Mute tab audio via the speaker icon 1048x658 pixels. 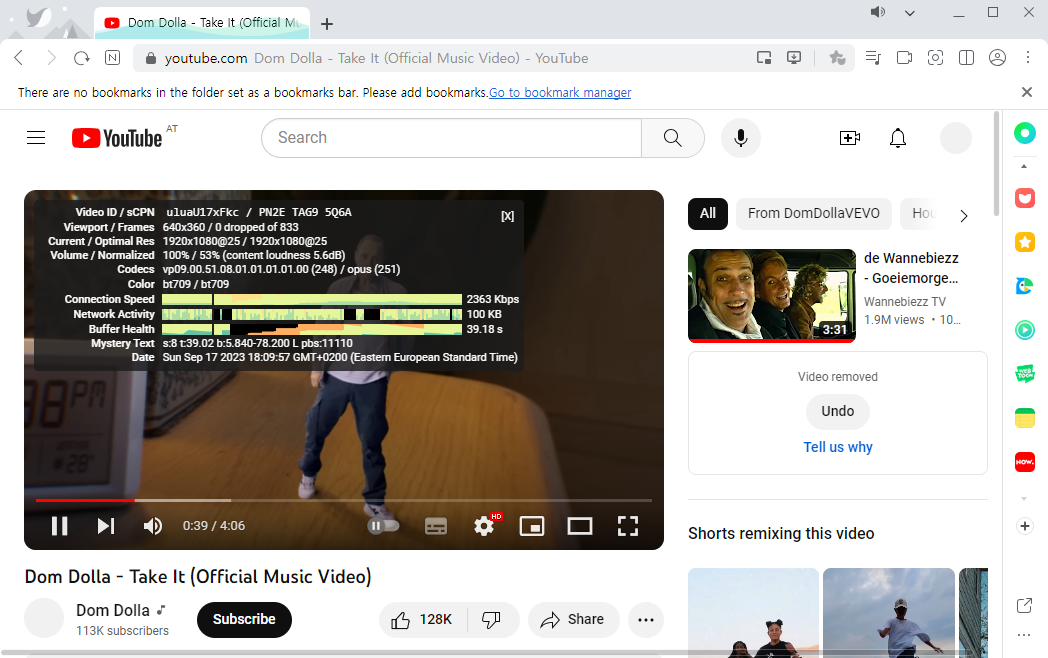[x=878, y=12]
